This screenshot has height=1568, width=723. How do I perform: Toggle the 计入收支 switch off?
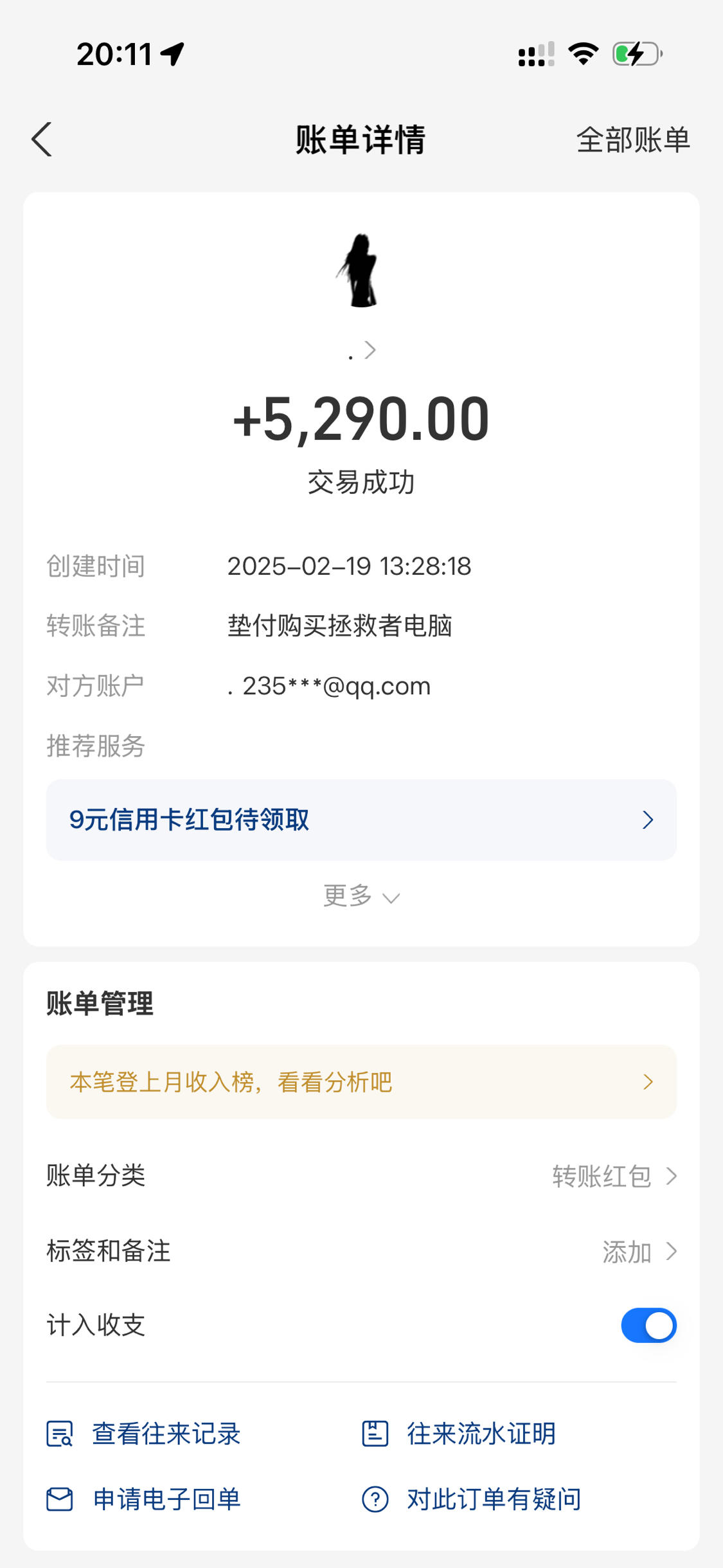tap(648, 1326)
